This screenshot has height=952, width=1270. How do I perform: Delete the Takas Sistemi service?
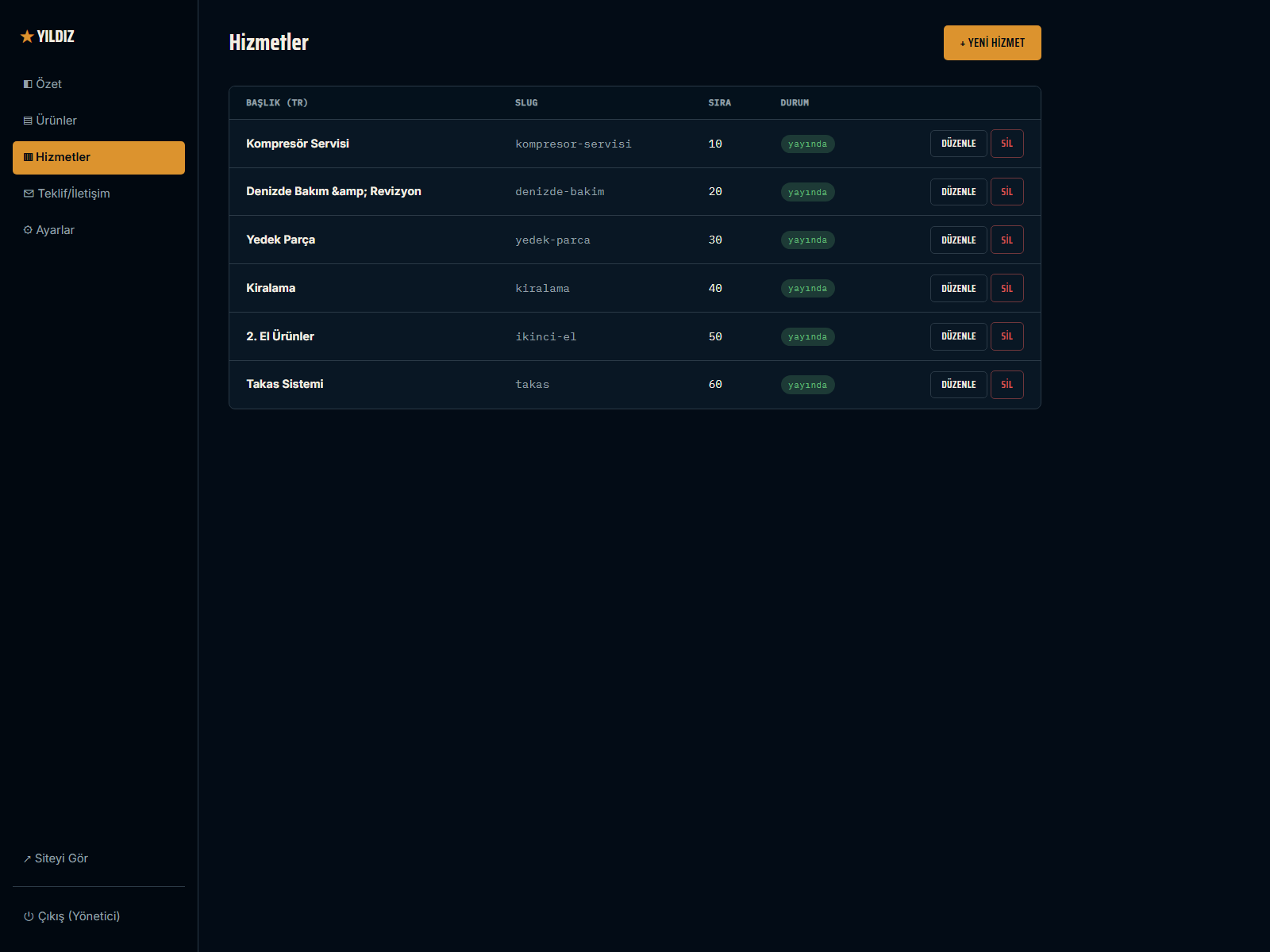tap(1006, 385)
